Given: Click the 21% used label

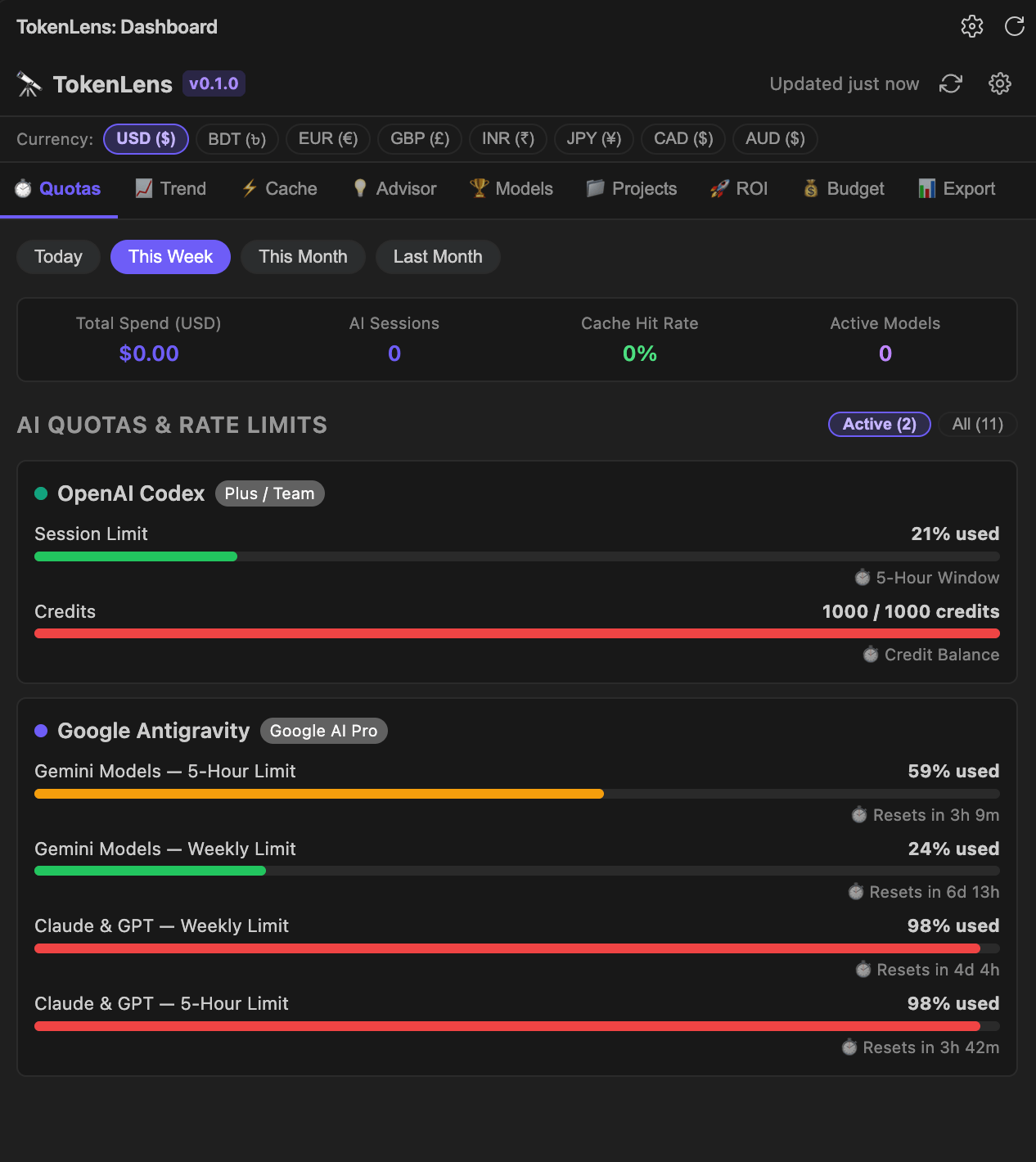Looking at the screenshot, I should [955, 534].
